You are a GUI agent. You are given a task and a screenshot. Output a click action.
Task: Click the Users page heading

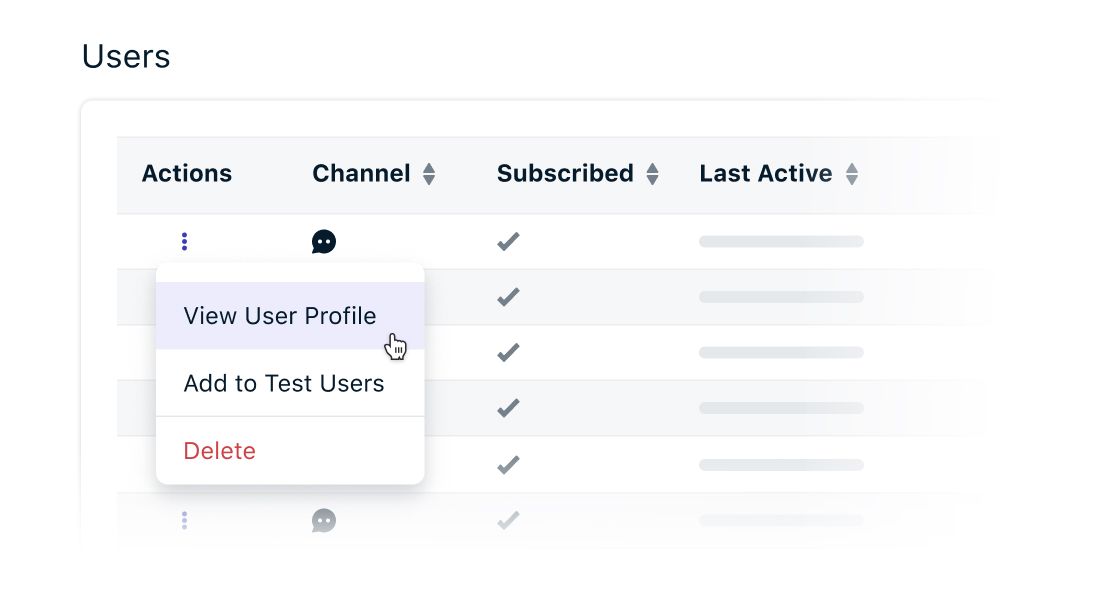(126, 57)
